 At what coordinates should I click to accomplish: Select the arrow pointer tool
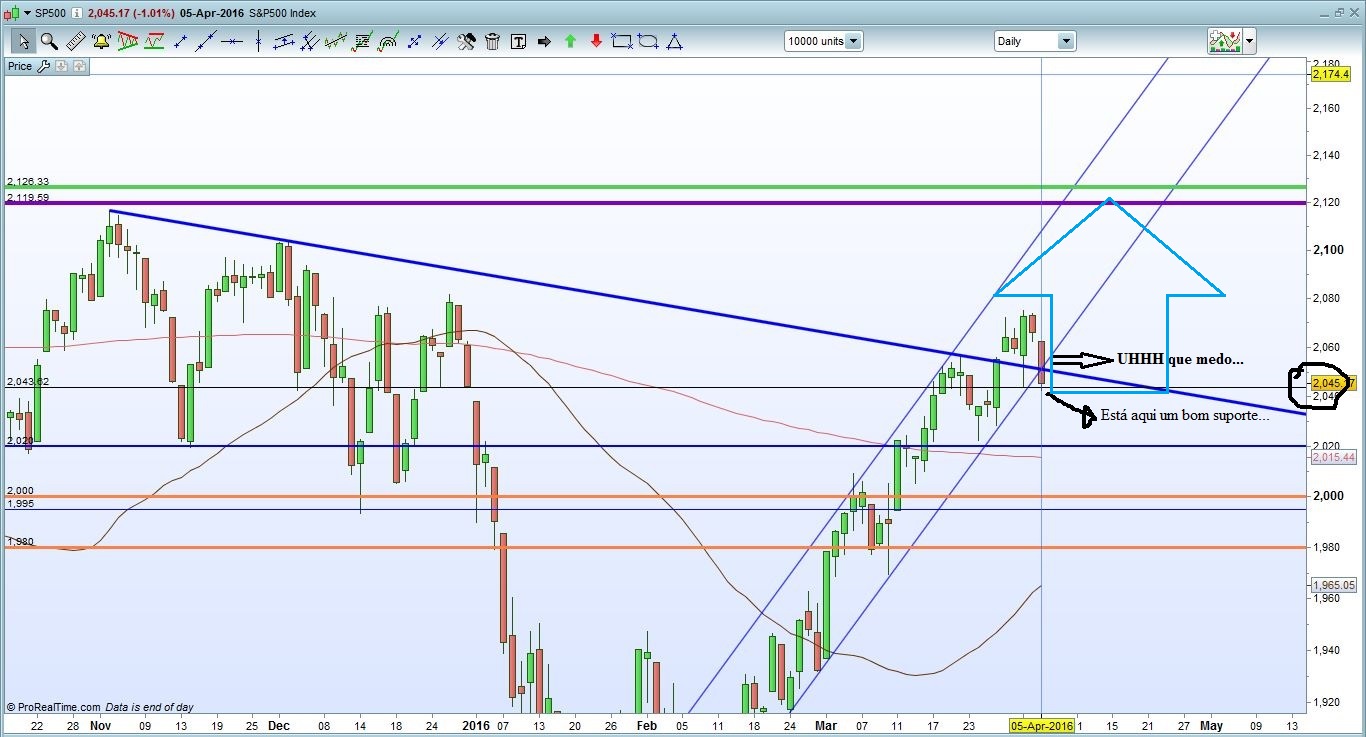[x=23, y=41]
